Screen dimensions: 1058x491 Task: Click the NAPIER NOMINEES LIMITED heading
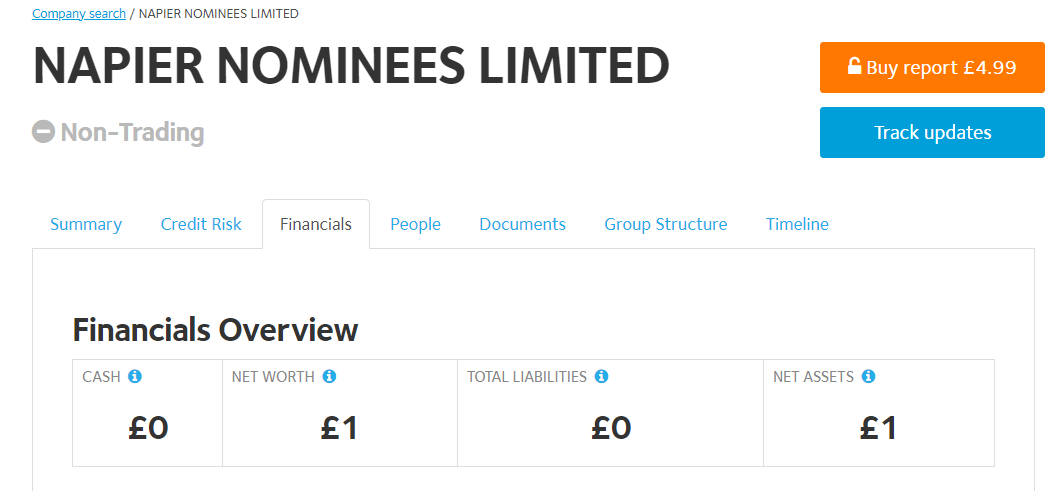click(x=351, y=65)
